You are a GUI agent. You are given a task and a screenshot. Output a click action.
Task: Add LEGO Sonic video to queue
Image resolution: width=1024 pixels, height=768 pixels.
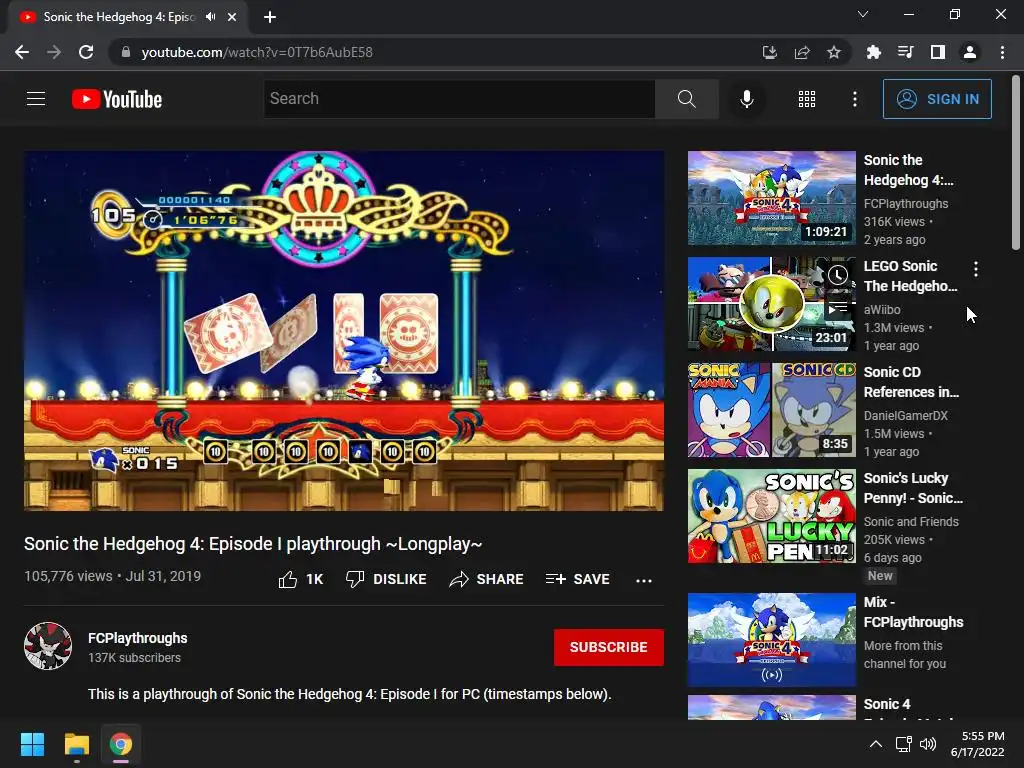pyautogui.click(x=838, y=308)
